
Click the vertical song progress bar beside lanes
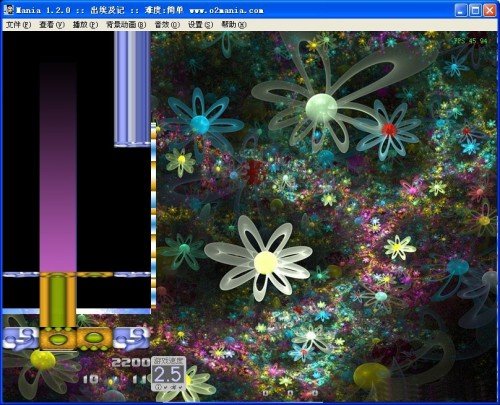(x=154, y=215)
